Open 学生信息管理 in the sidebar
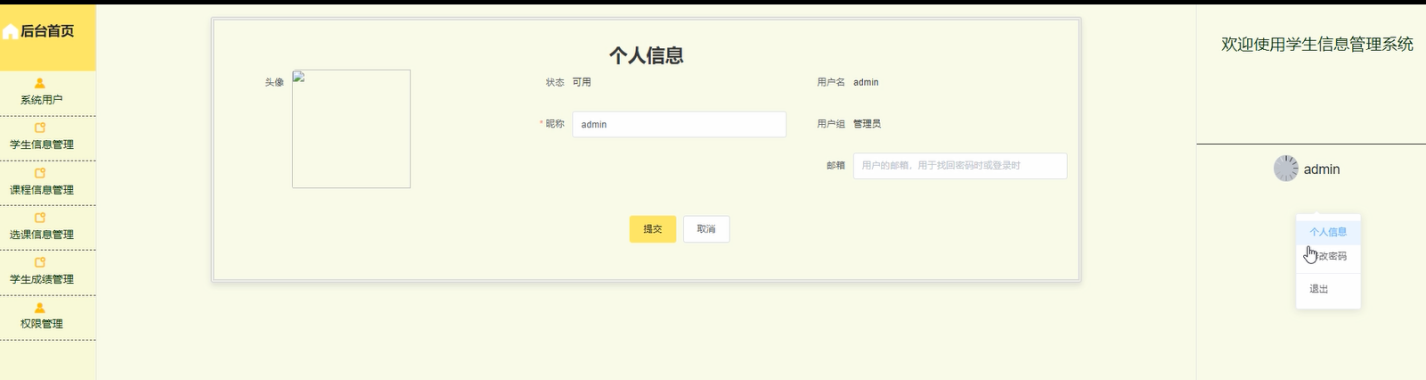The height and width of the screenshot is (380, 1426). [42, 145]
